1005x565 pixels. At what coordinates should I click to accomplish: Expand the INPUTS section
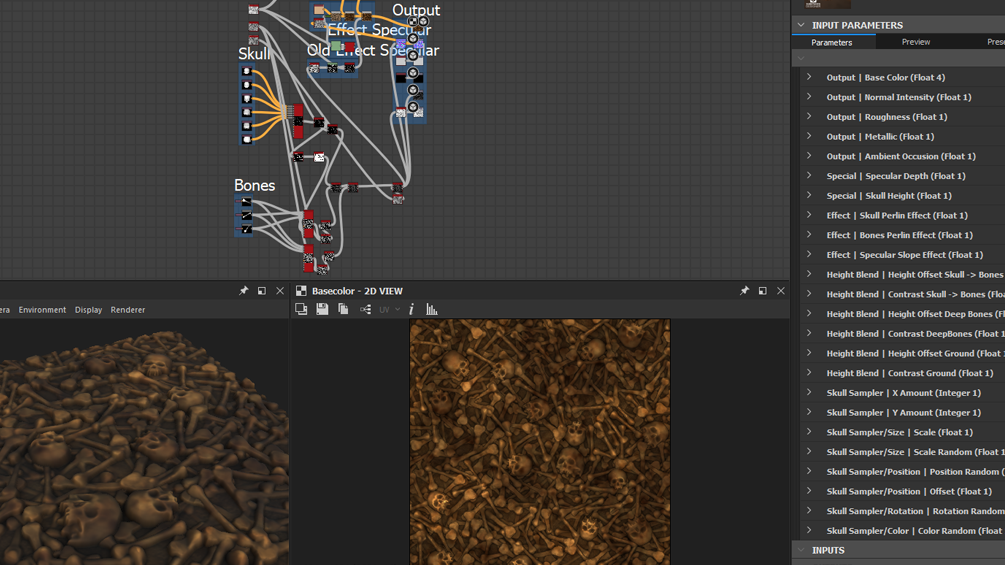[801, 550]
